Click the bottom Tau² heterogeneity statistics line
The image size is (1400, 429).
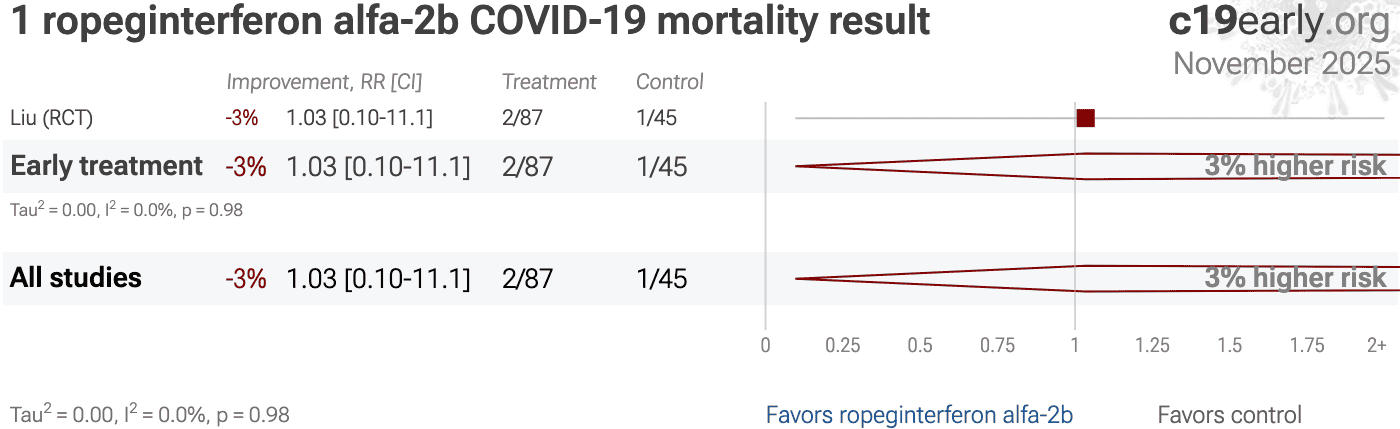point(150,414)
